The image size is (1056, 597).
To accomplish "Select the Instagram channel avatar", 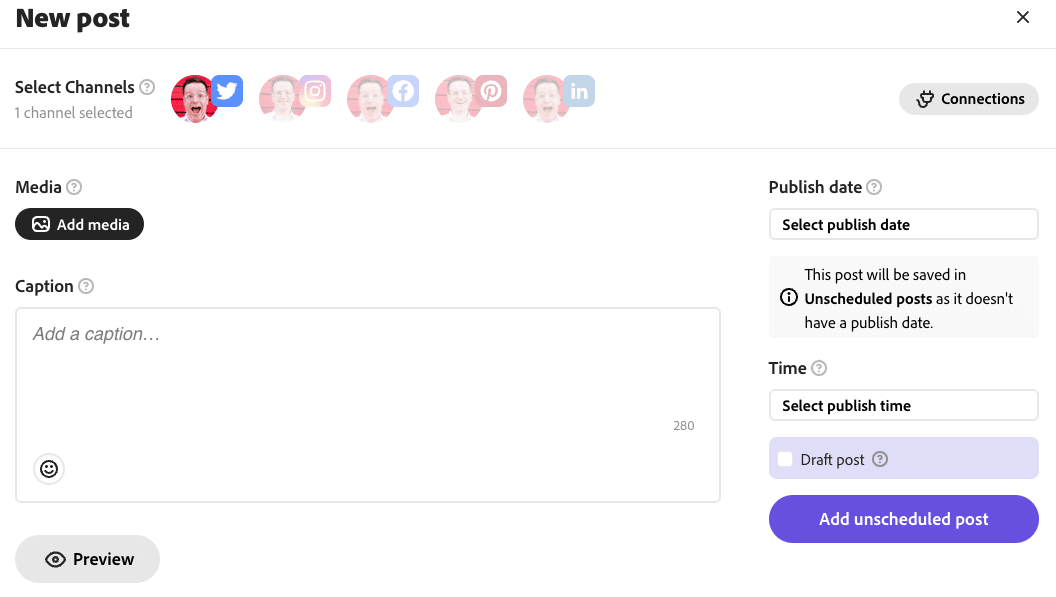I will point(284,99).
